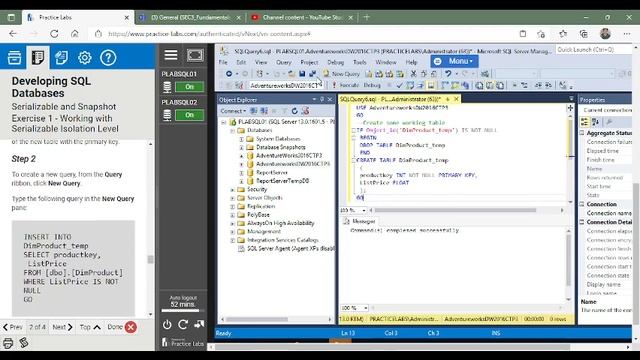Open the Tools menu in SSMS
This screenshot has width=640, height=360.
point(360,62)
